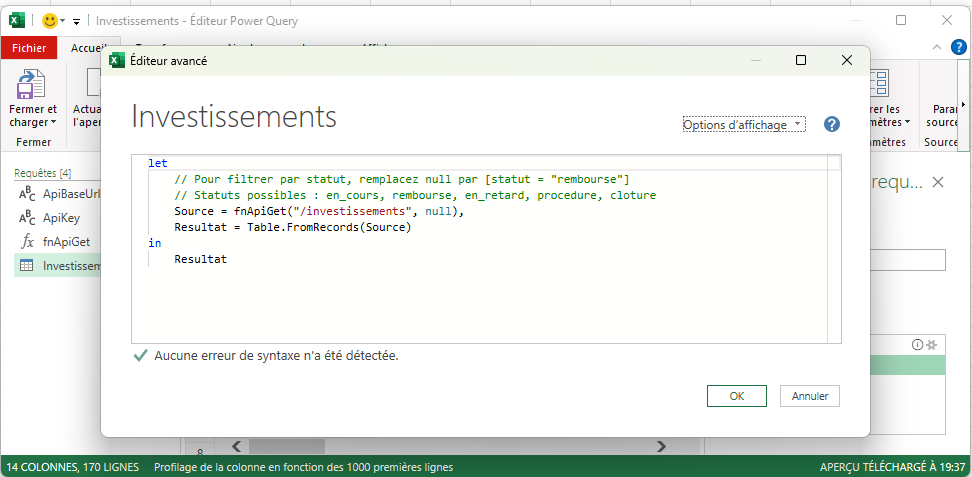Select the Investissements table query
The image size is (972, 477).
(57, 265)
